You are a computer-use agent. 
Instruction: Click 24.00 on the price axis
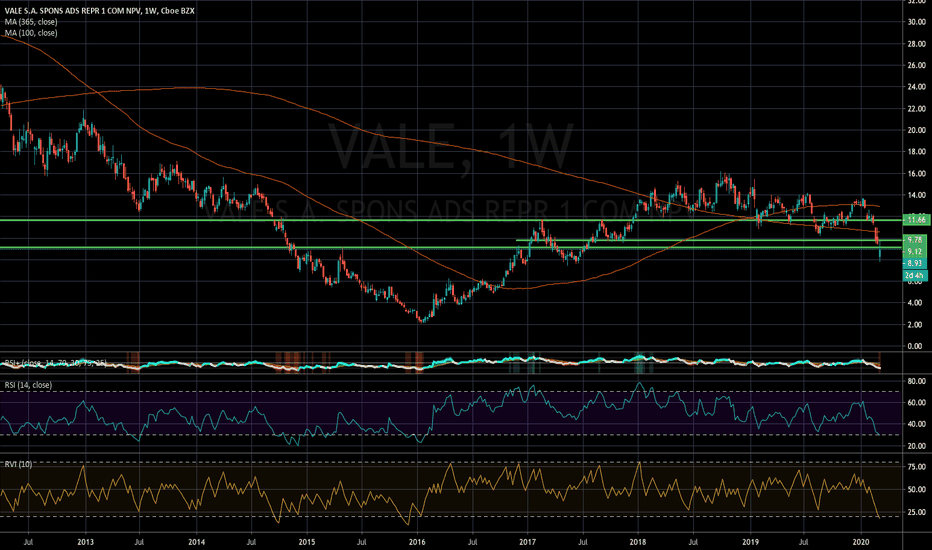917,87
